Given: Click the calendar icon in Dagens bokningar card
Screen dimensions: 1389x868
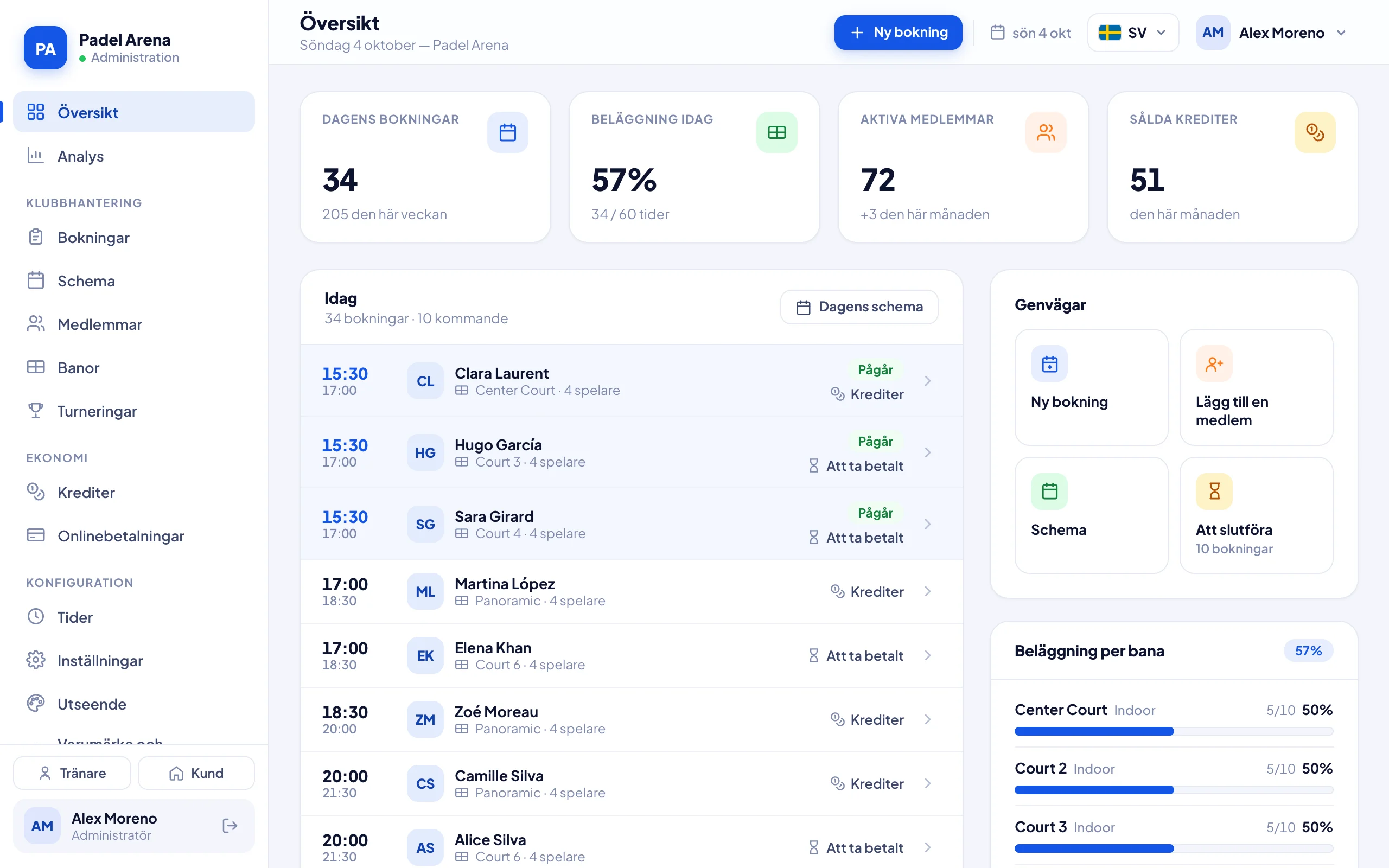Looking at the screenshot, I should point(507,132).
